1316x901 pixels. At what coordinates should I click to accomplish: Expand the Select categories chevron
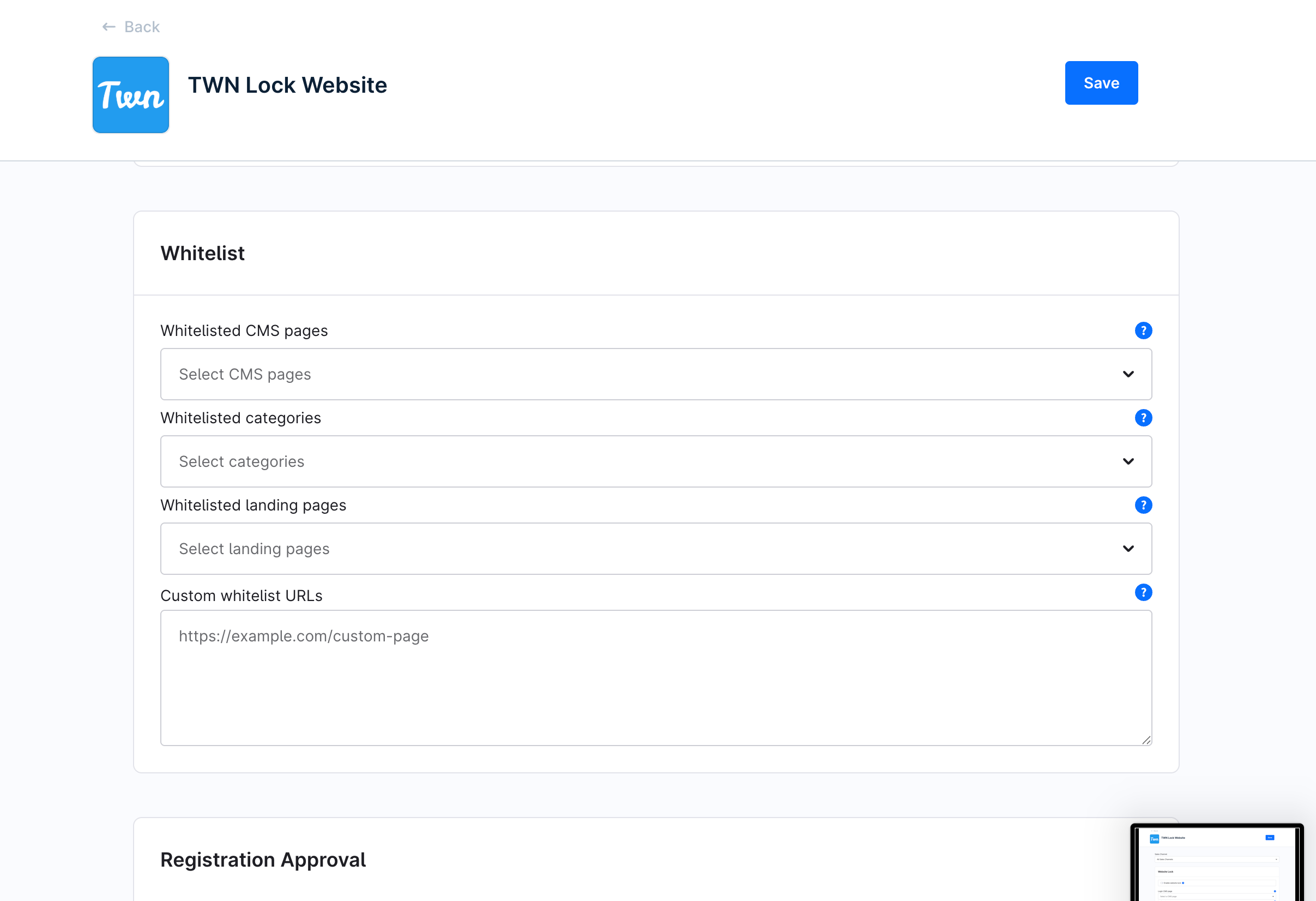point(1128,461)
